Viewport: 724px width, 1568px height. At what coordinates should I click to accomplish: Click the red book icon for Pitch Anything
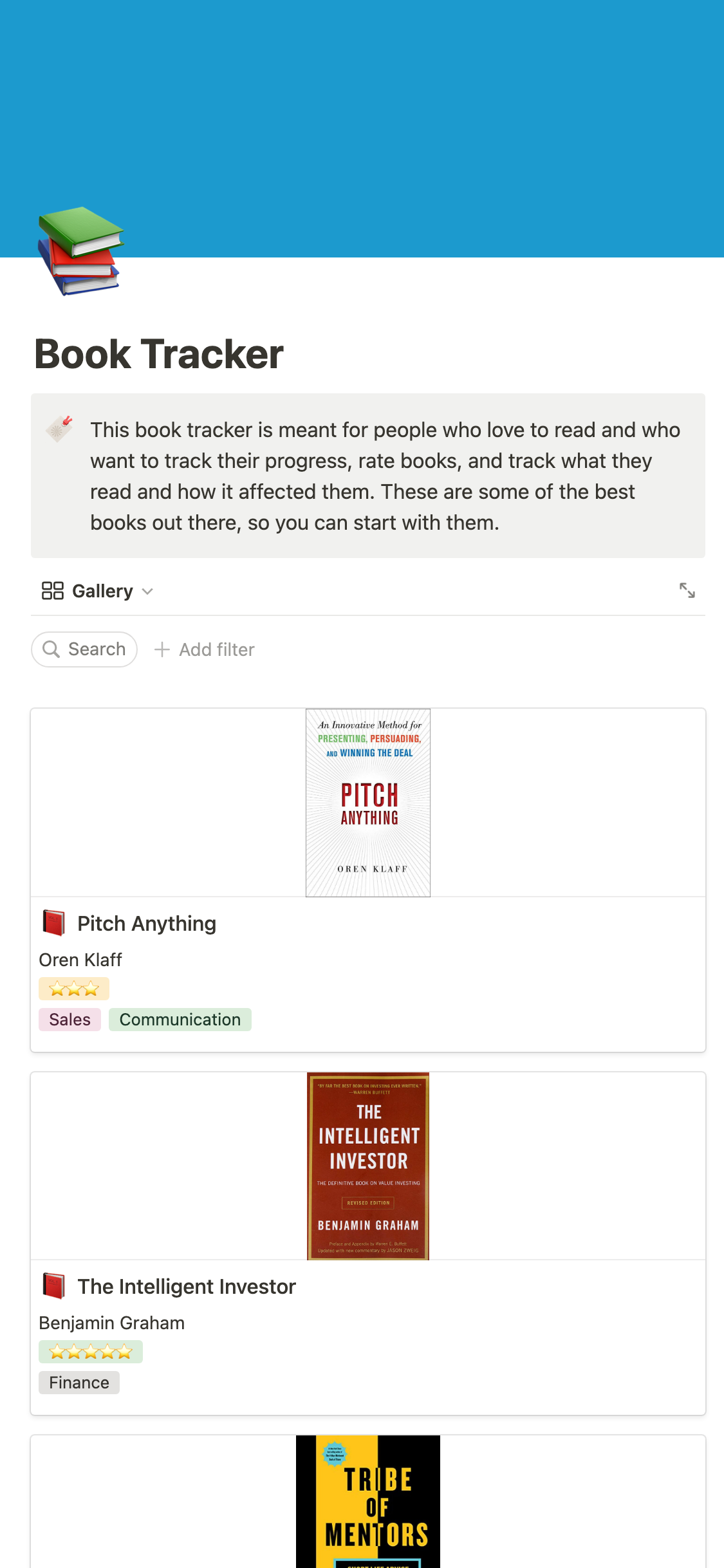pos(54,923)
